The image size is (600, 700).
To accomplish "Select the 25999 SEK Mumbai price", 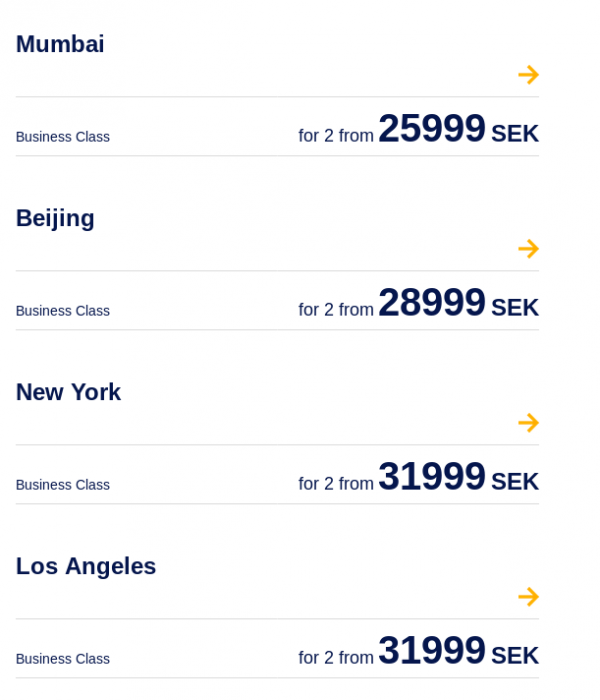I will click(458, 130).
